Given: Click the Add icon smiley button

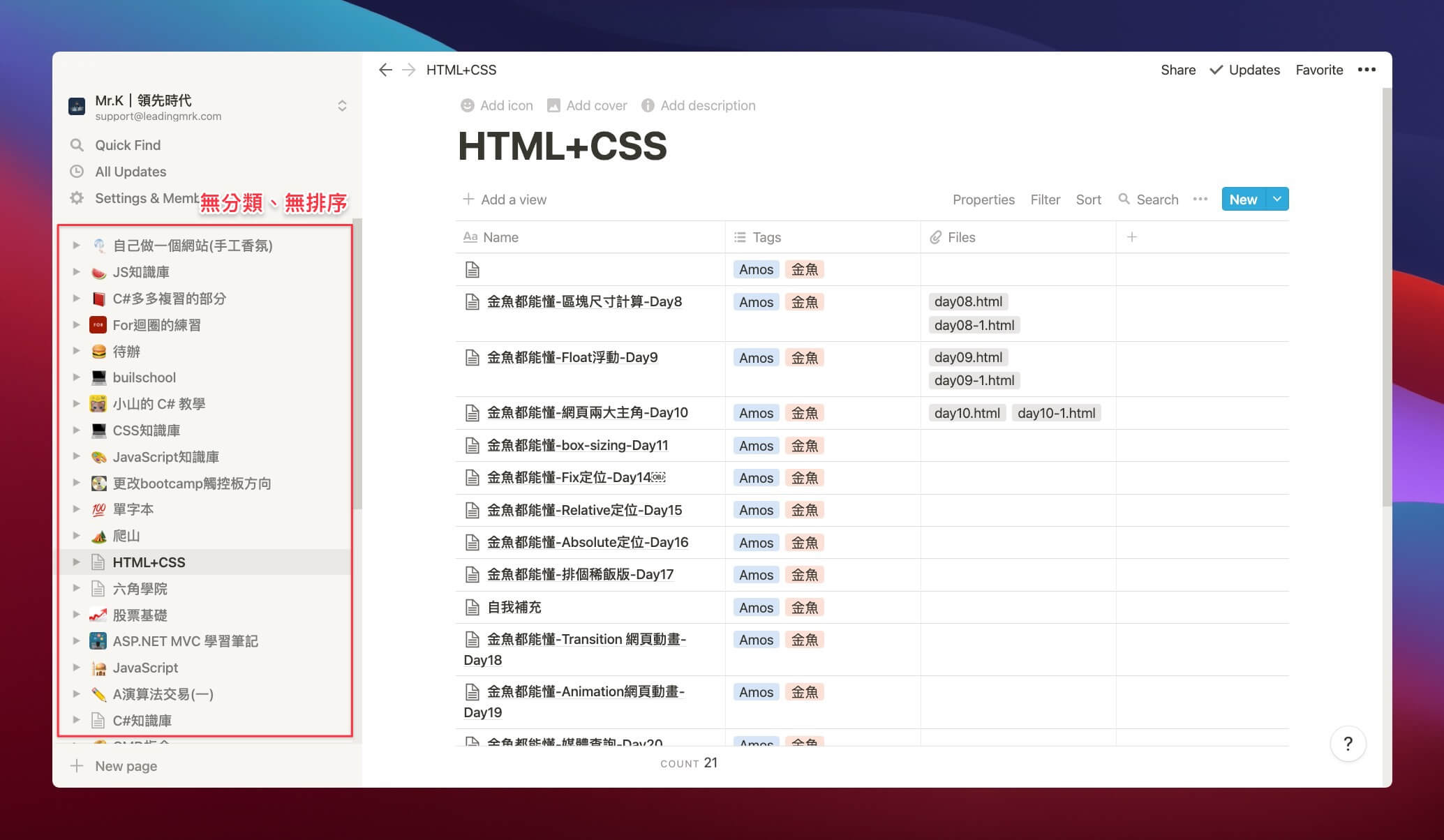Looking at the screenshot, I should pyautogui.click(x=467, y=105).
